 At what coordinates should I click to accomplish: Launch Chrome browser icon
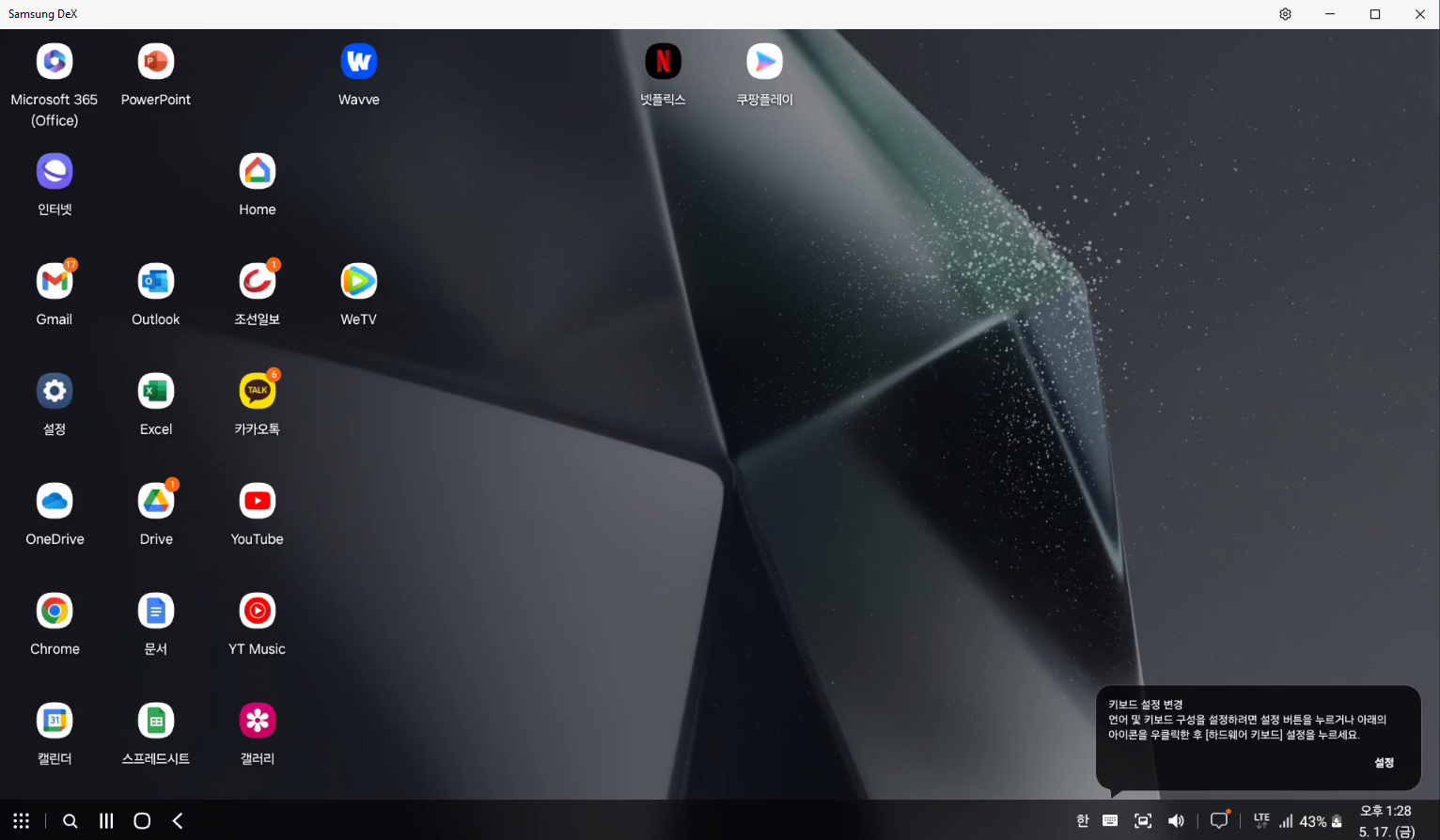[55, 612]
